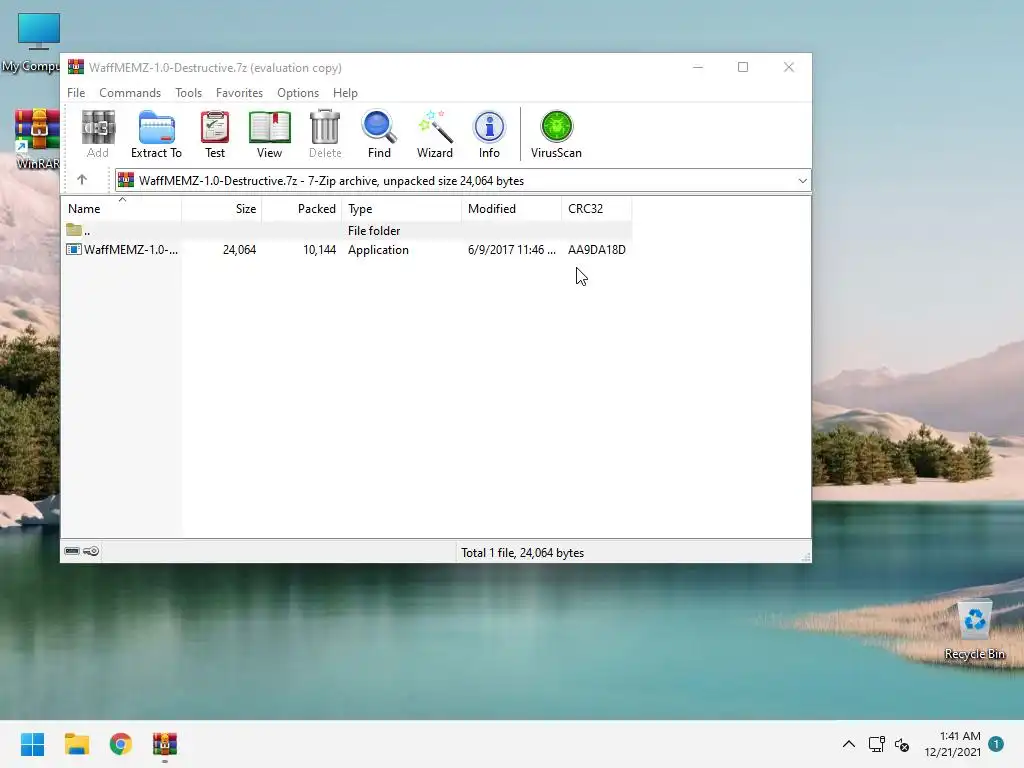Click the network tray icon
The width and height of the screenshot is (1024, 768).
tap(876, 744)
